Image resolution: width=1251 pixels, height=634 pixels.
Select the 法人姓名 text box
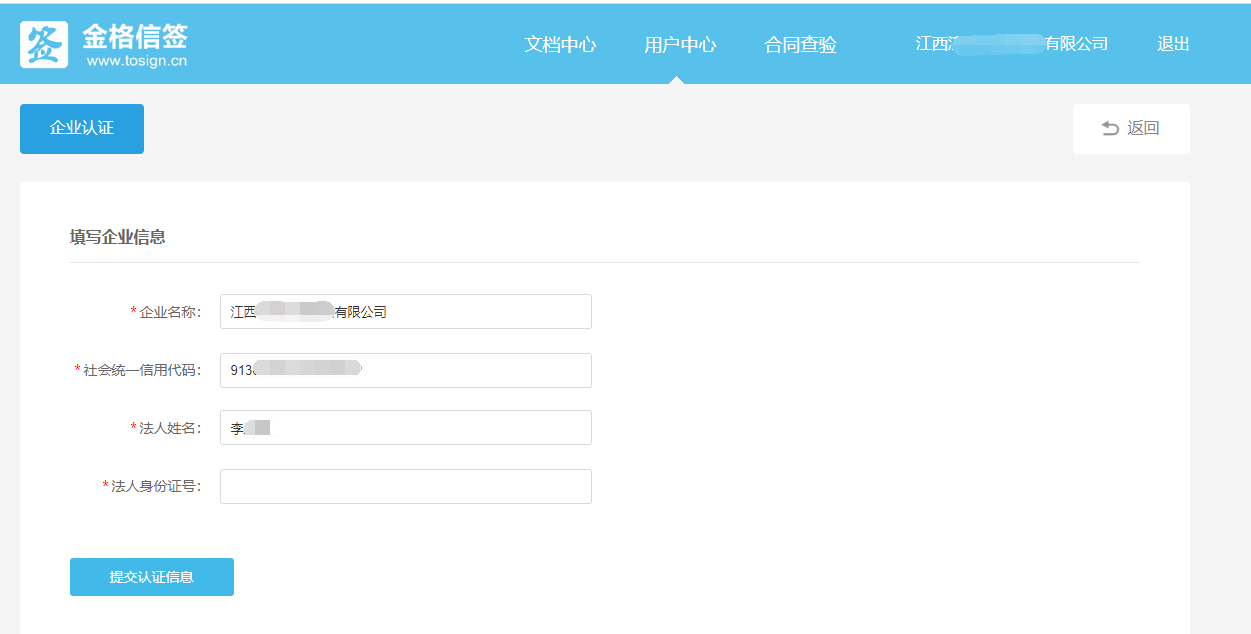click(405, 428)
